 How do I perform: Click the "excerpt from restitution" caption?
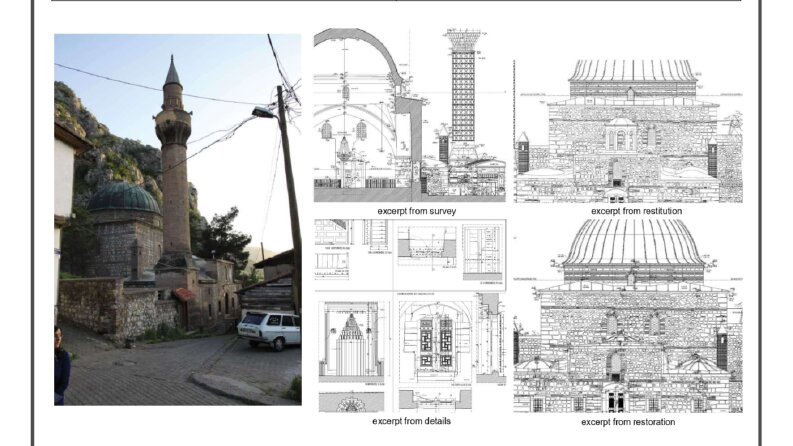pyautogui.click(x=636, y=211)
